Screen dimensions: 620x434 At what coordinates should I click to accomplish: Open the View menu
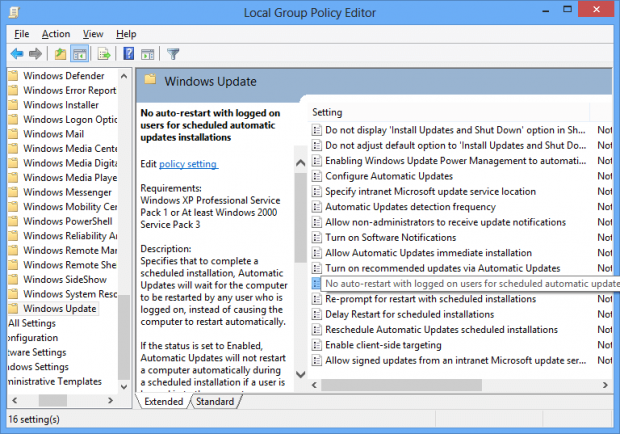[x=93, y=34]
